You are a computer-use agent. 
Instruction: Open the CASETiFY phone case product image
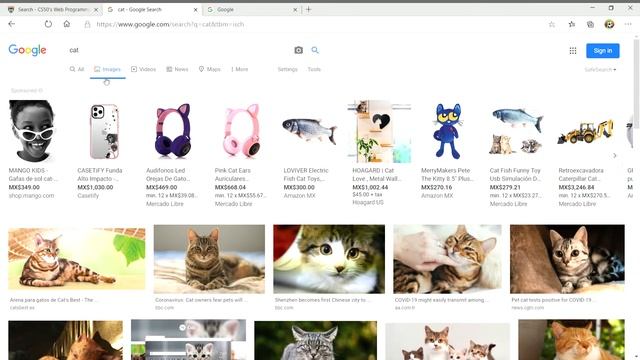104,131
